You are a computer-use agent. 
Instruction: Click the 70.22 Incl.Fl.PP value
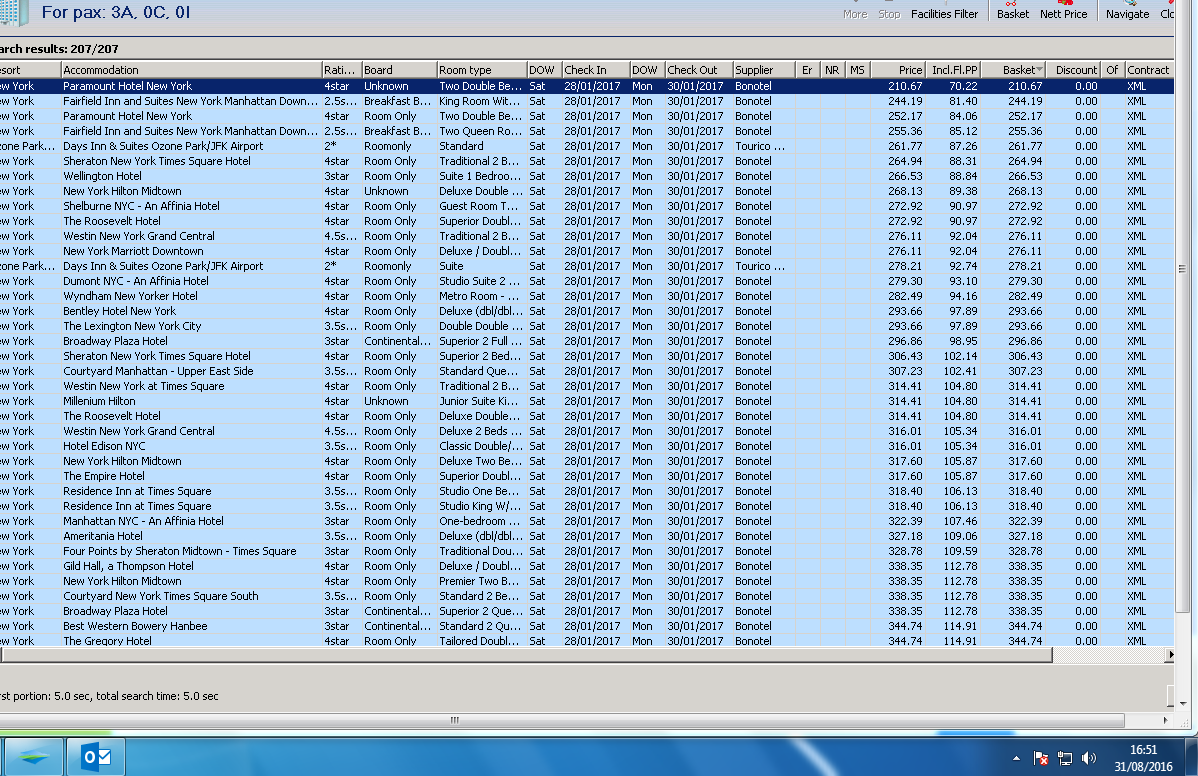click(963, 86)
